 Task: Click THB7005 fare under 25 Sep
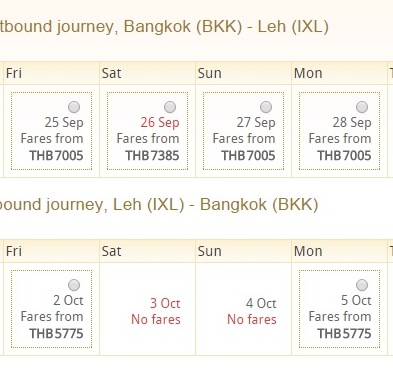56,156
